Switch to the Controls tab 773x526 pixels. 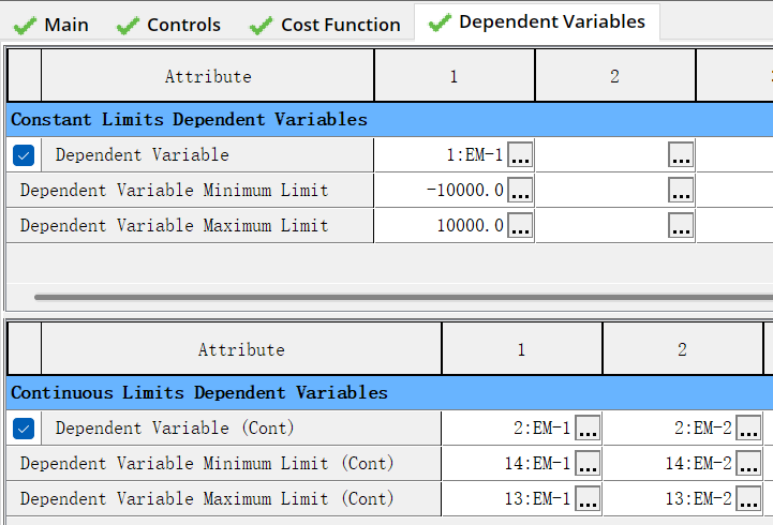[169, 25]
